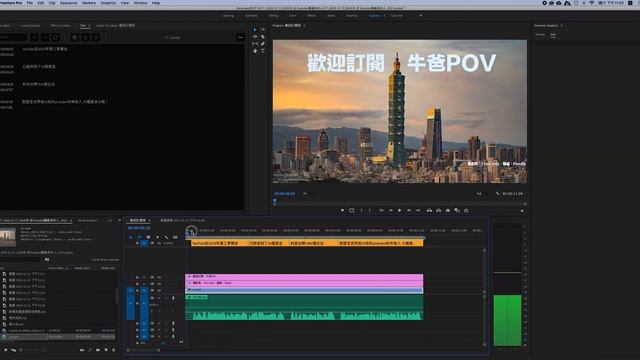
Task: Click the Export Frame camera icon
Action: tap(448, 210)
